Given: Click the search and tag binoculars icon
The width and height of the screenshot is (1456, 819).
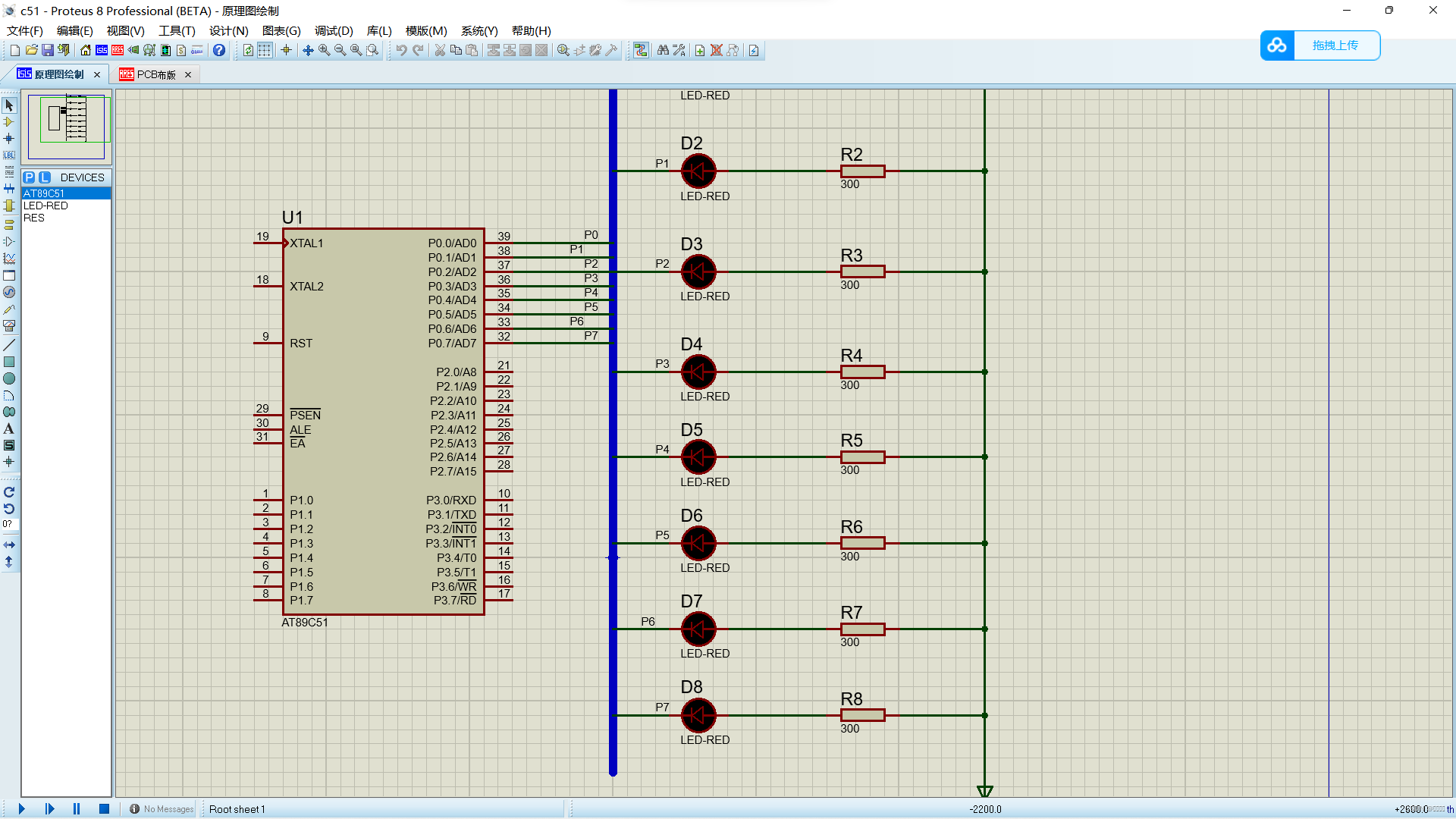Looking at the screenshot, I should pos(663,50).
